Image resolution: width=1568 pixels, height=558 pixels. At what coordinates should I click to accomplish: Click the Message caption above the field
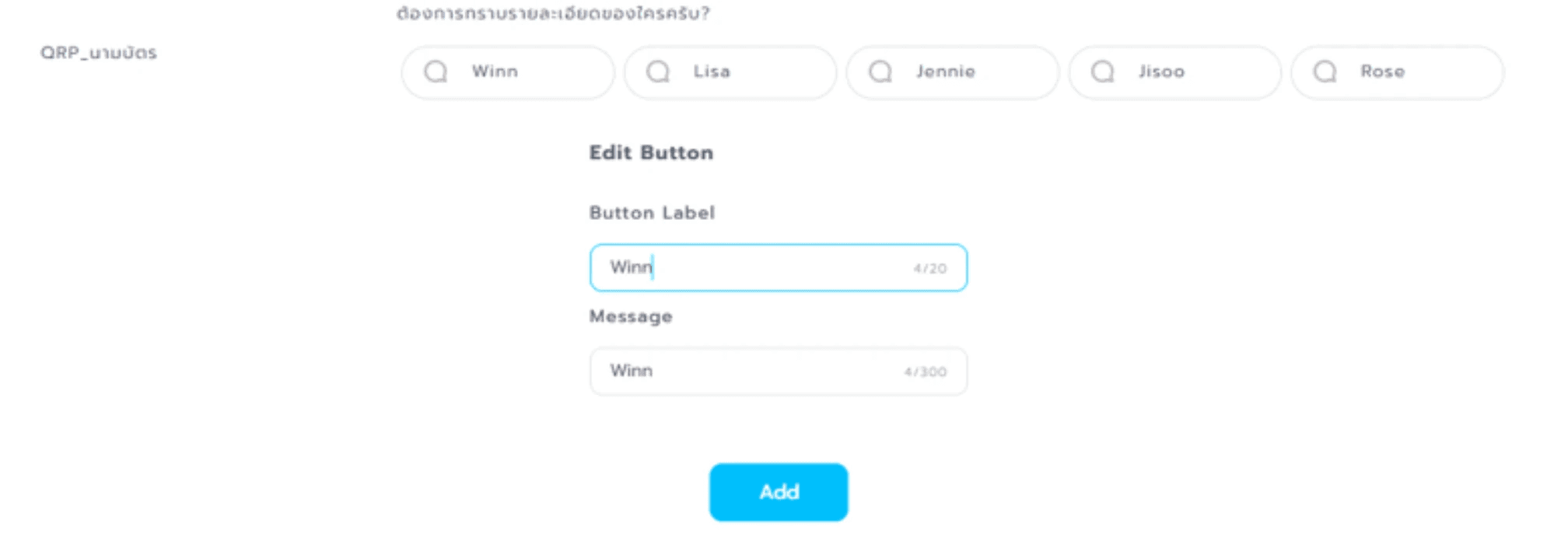(x=631, y=316)
